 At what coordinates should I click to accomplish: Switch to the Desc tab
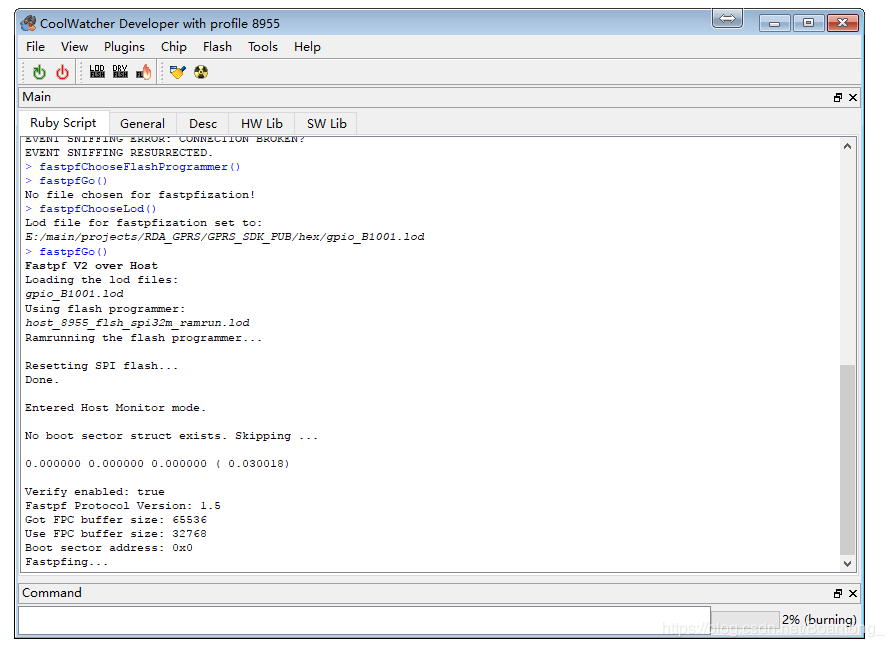pos(203,124)
